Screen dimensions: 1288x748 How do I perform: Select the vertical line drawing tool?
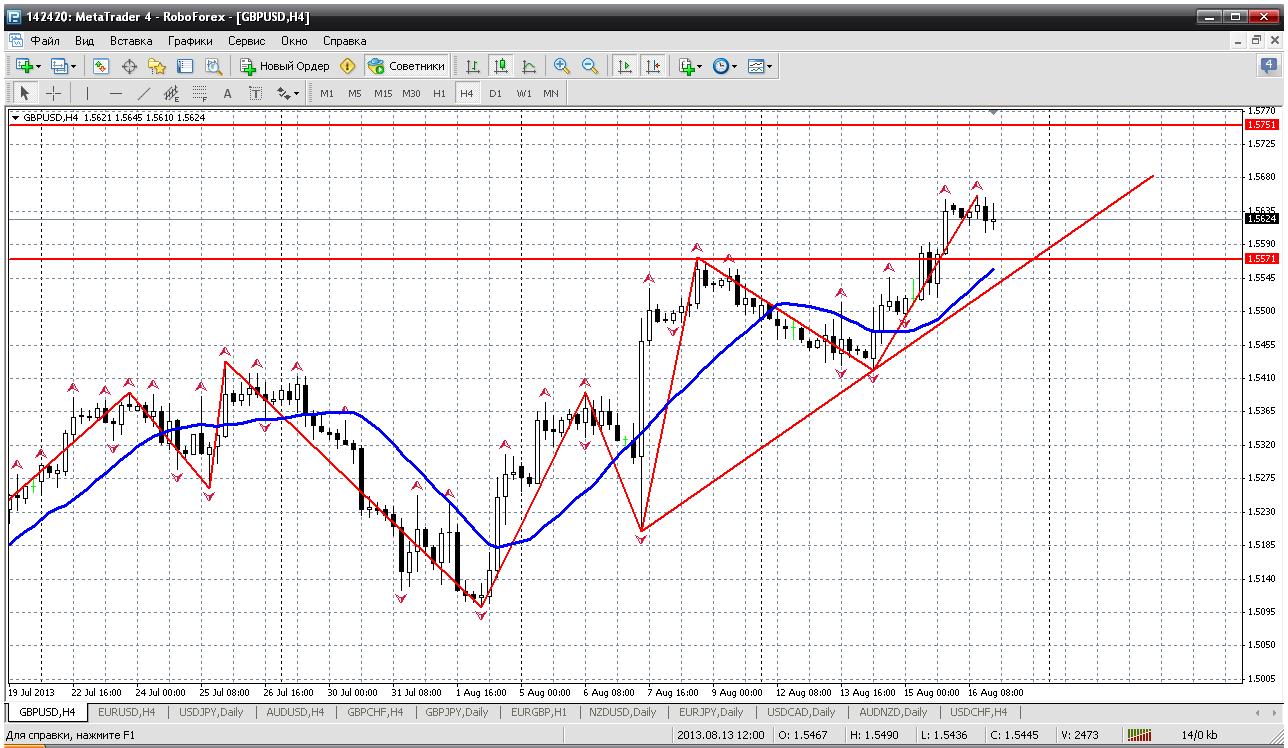click(88, 93)
